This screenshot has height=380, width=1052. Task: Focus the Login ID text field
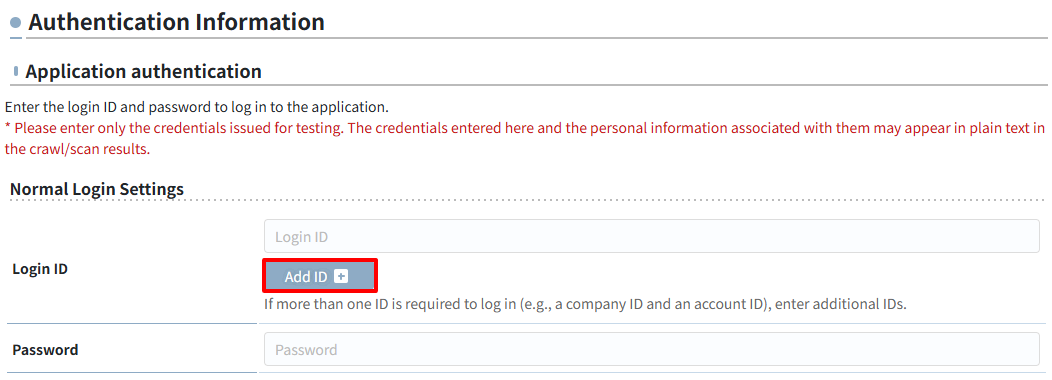(651, 236)
